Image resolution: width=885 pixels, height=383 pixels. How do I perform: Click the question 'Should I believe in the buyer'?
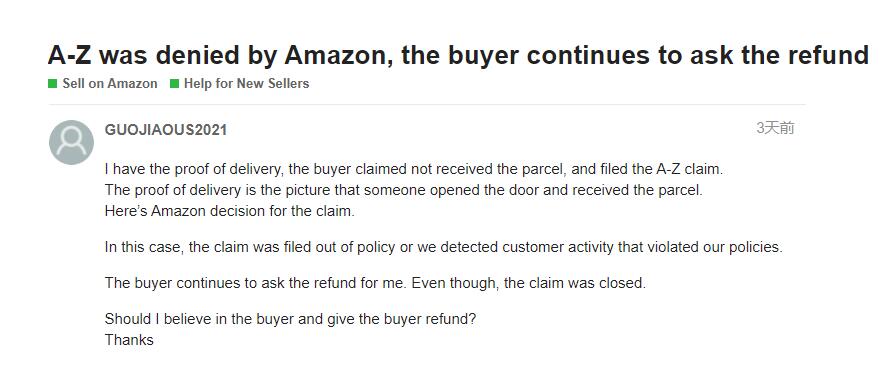click(291, 319)
